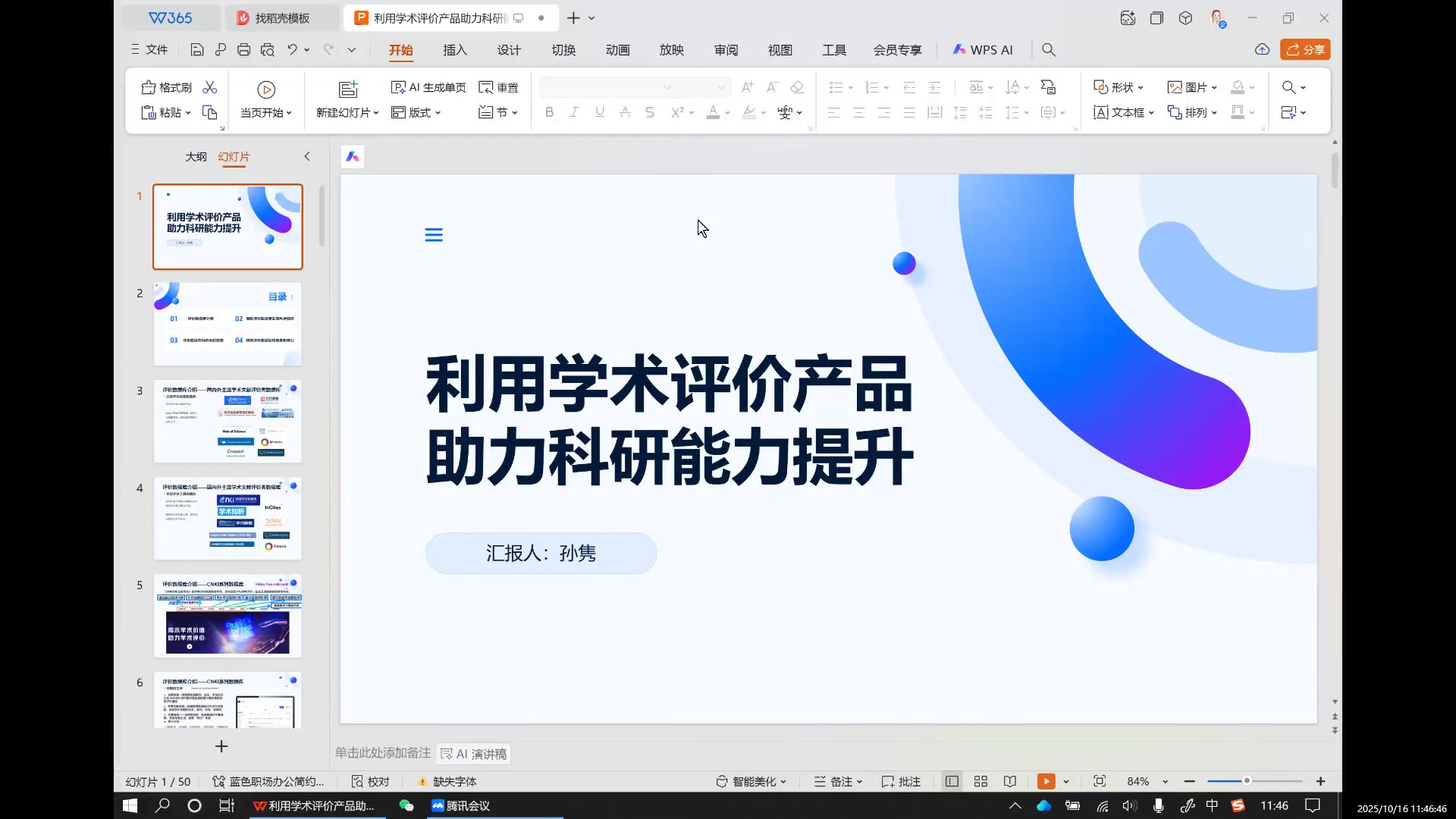The image size is (1456, 819).
Task: Click the cloud upload icon
Action: [1262, 50]
